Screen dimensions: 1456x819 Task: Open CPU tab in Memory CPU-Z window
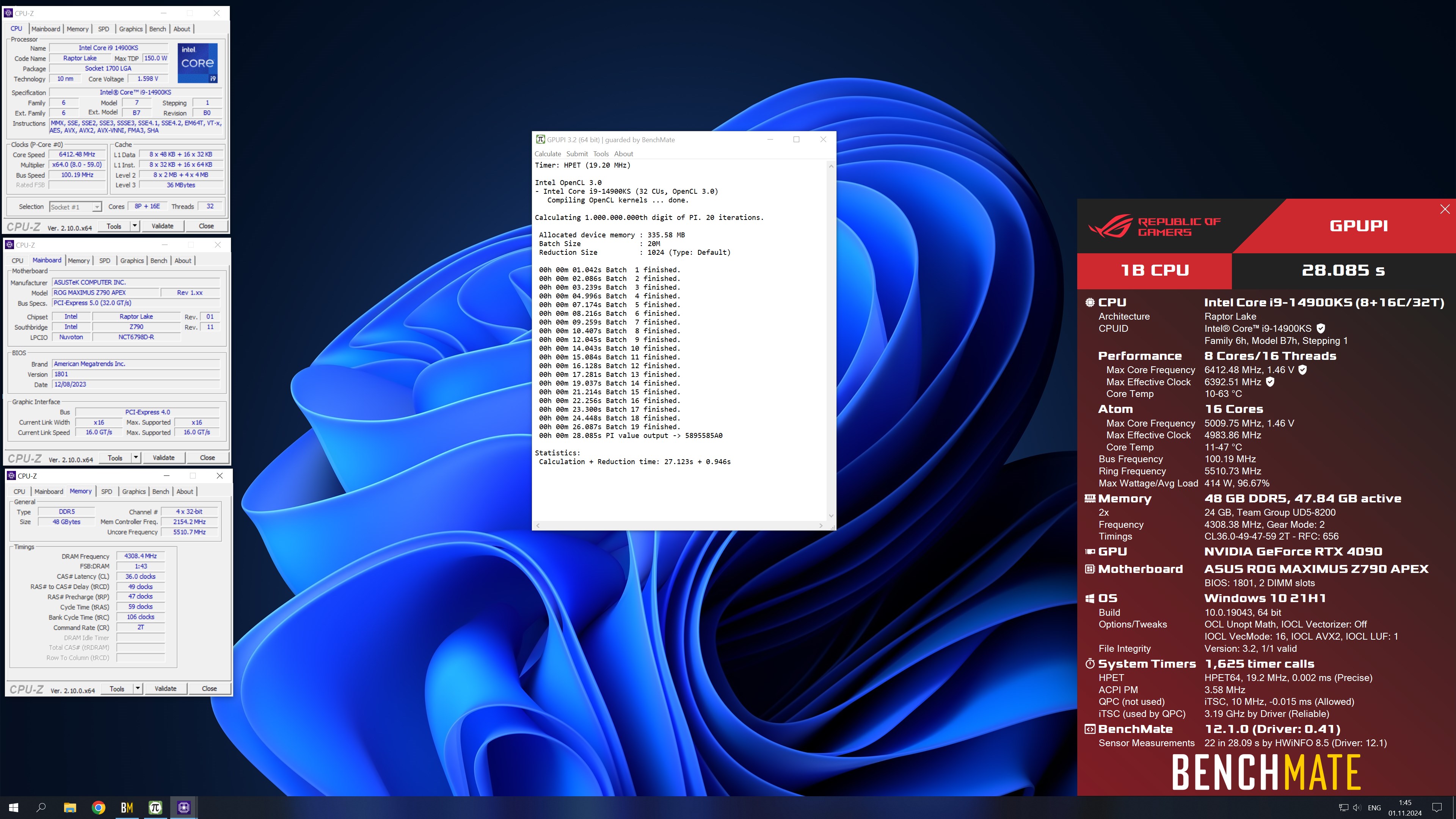[19, 491]
